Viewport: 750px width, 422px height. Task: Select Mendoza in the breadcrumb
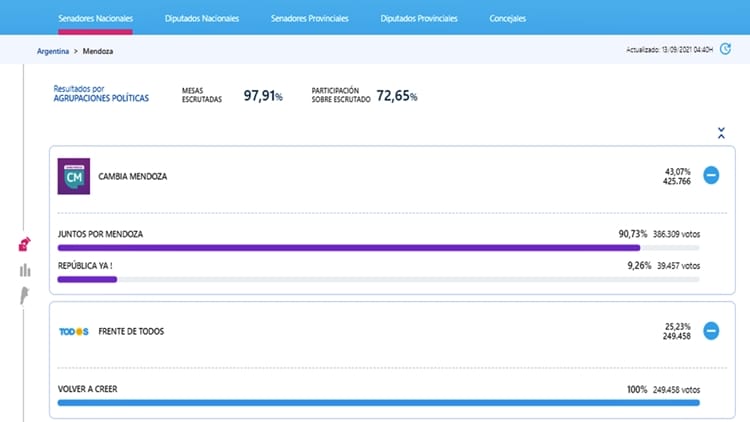[98, 51]
